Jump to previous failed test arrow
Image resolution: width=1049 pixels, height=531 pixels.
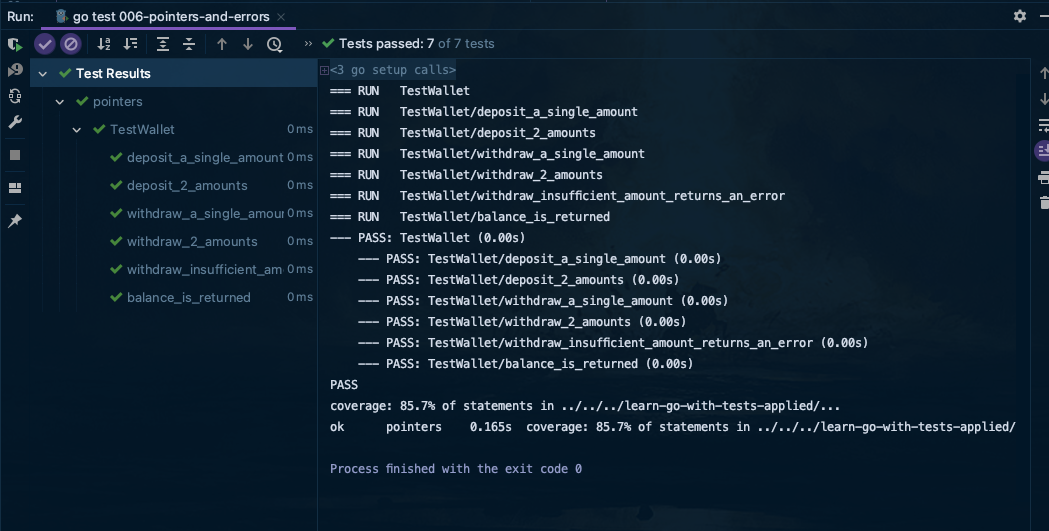click(221, 44)
